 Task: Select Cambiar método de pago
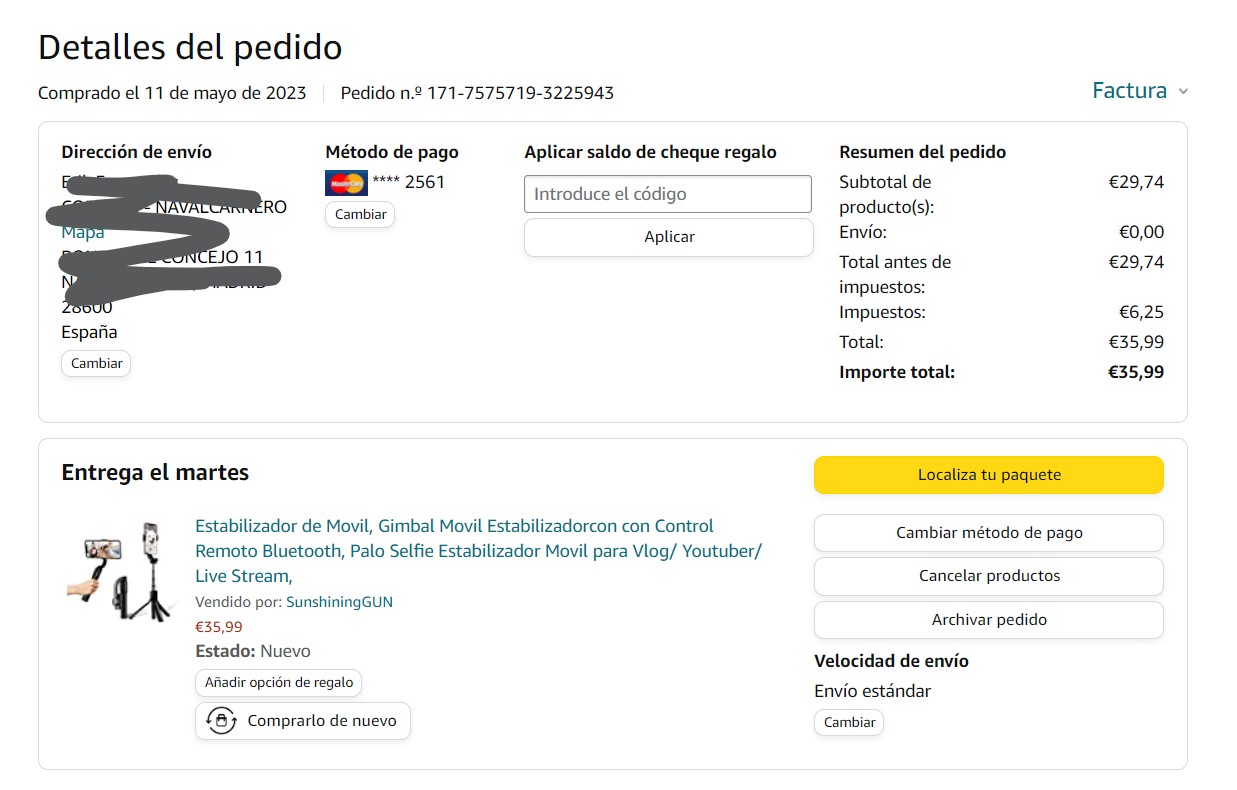click(988, 533)
